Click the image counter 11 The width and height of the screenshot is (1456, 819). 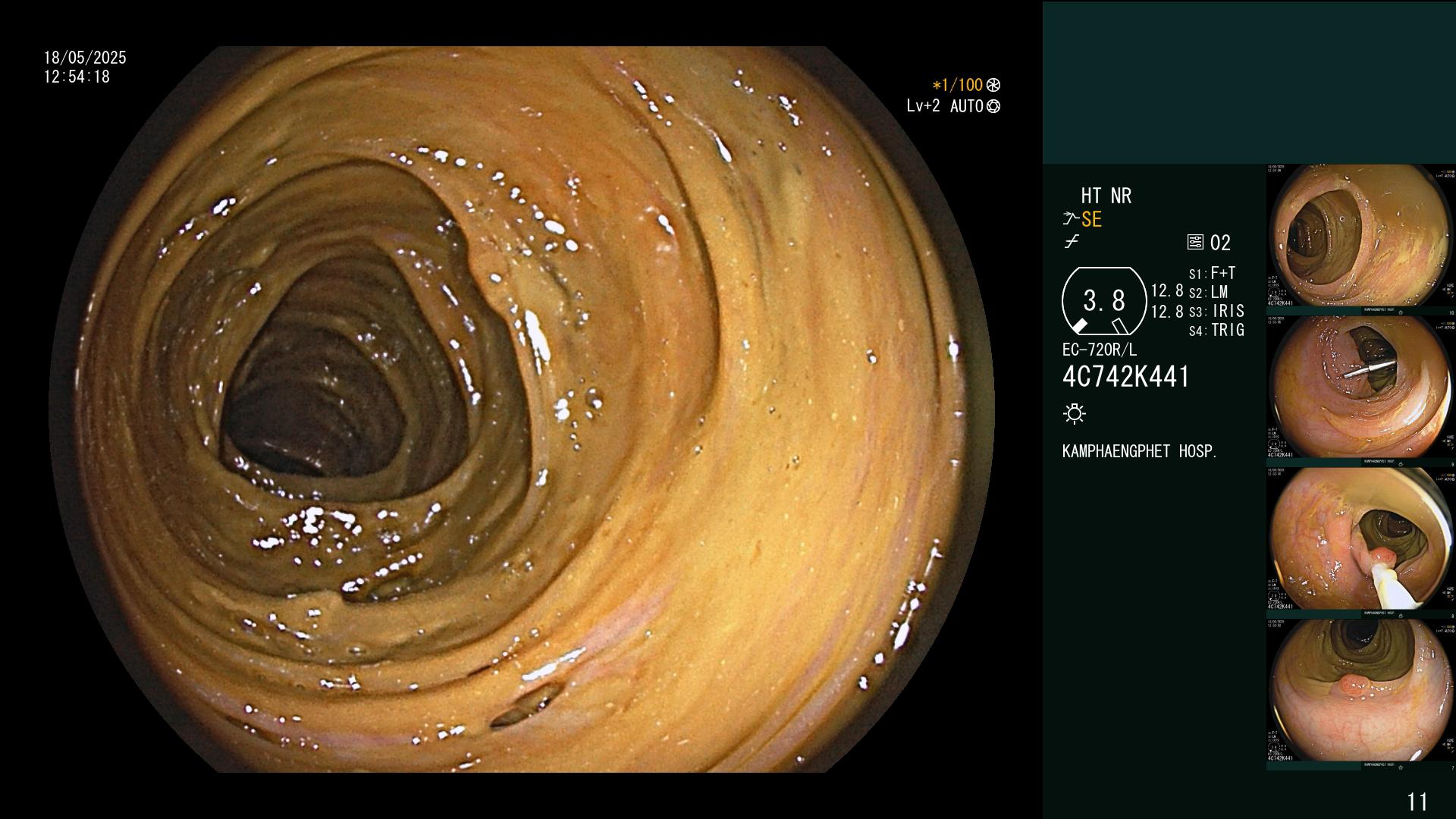pyautogui.click(x=1417, y=802)
